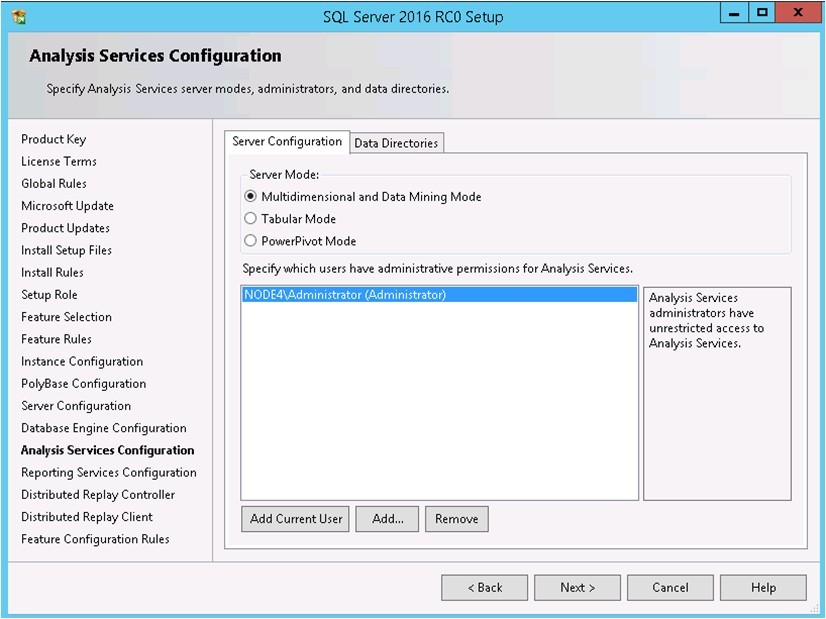Screen dimensions: 826x619
Task: Click License Terms in the steps list
Action: click(x=59, y=161)
